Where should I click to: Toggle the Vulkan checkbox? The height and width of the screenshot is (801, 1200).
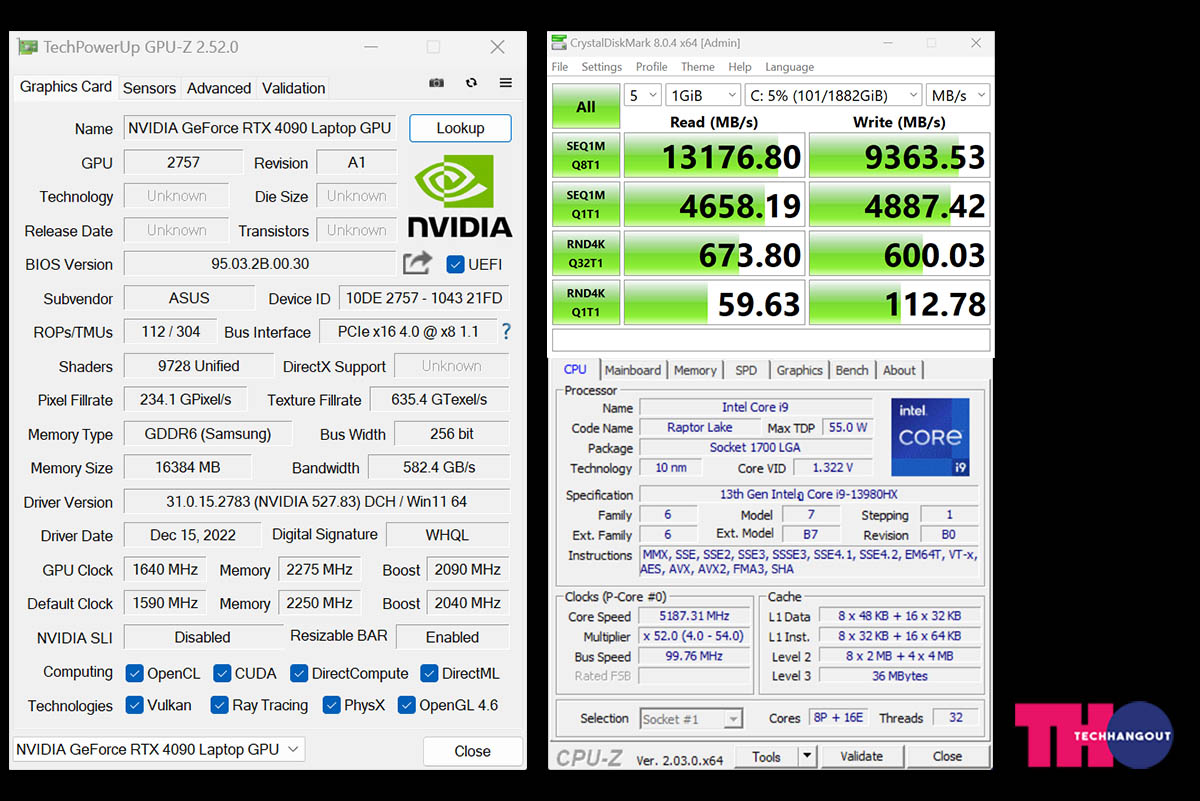[x=135, y=705]
